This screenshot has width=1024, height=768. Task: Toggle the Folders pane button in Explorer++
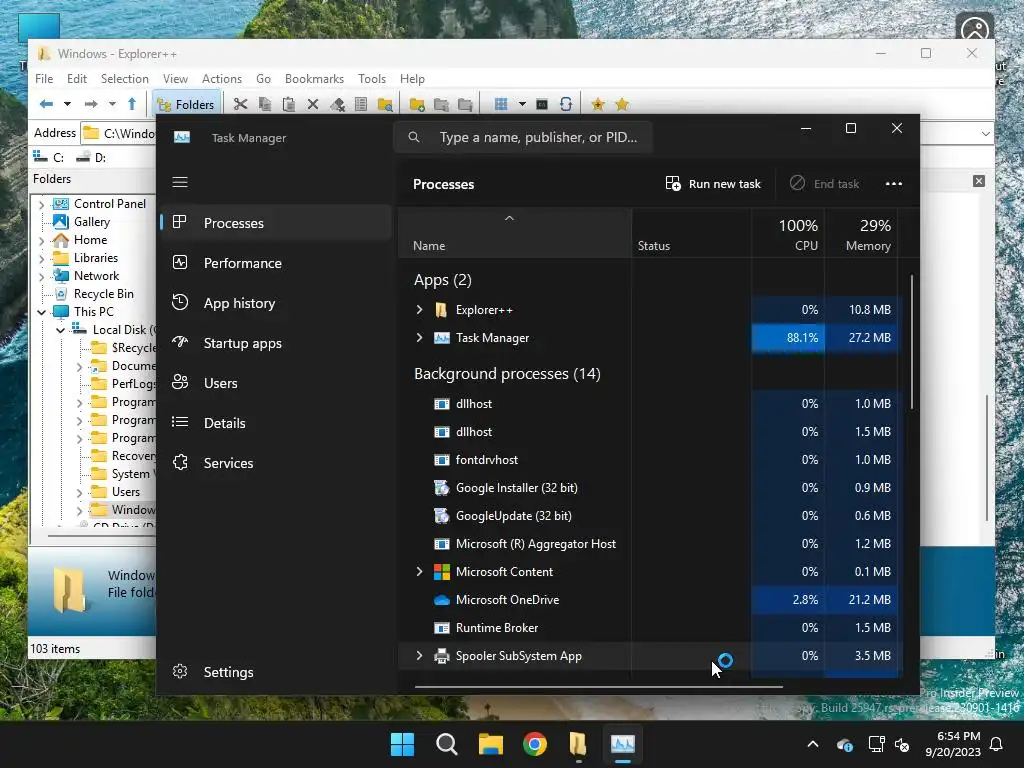pos(186,104)
